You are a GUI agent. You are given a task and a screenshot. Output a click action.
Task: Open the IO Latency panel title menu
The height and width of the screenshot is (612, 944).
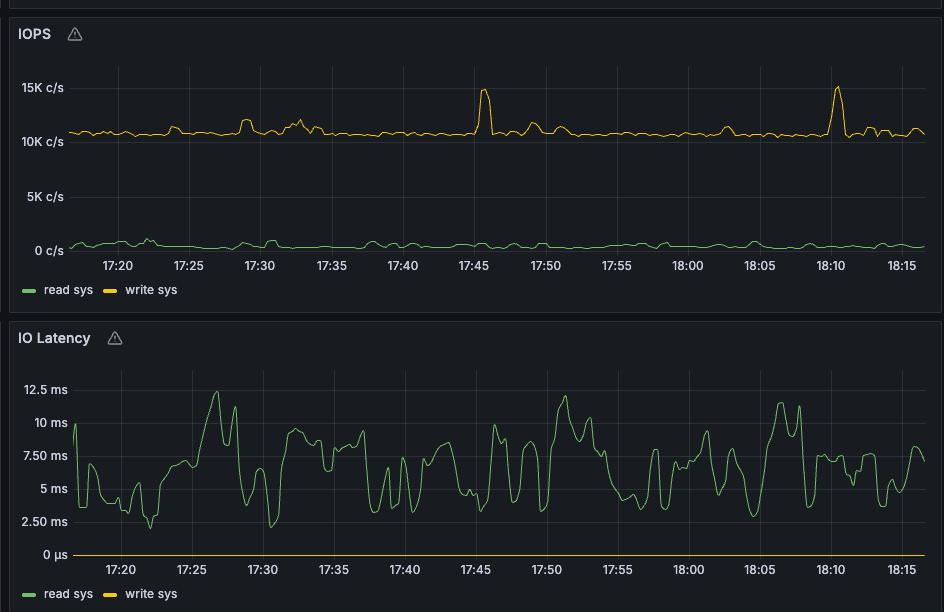[54, 338]
